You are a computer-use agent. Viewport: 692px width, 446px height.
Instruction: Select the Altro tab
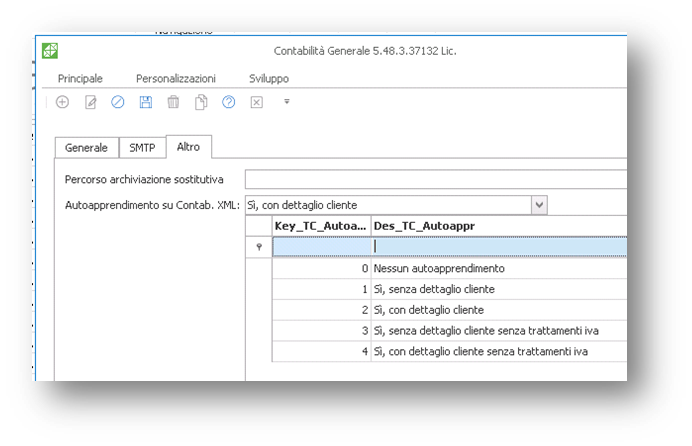[x=188, y=146]
